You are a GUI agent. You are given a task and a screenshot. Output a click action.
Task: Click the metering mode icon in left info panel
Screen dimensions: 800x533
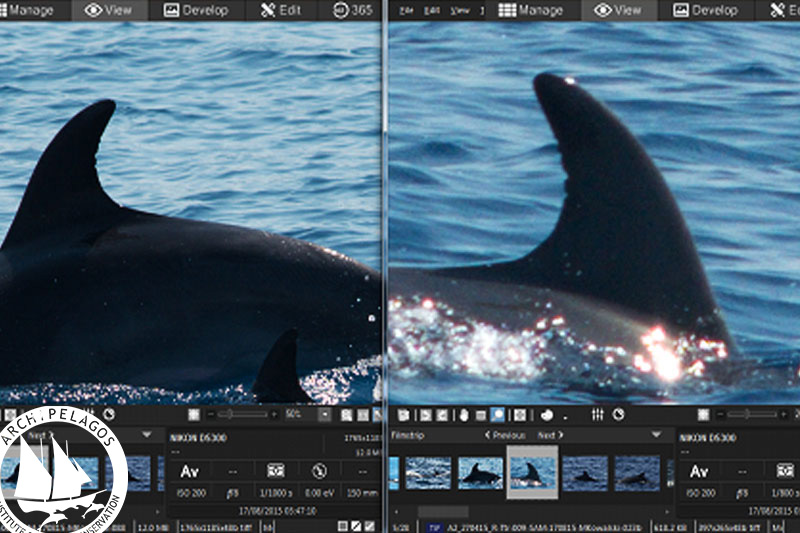pos(276,470)
